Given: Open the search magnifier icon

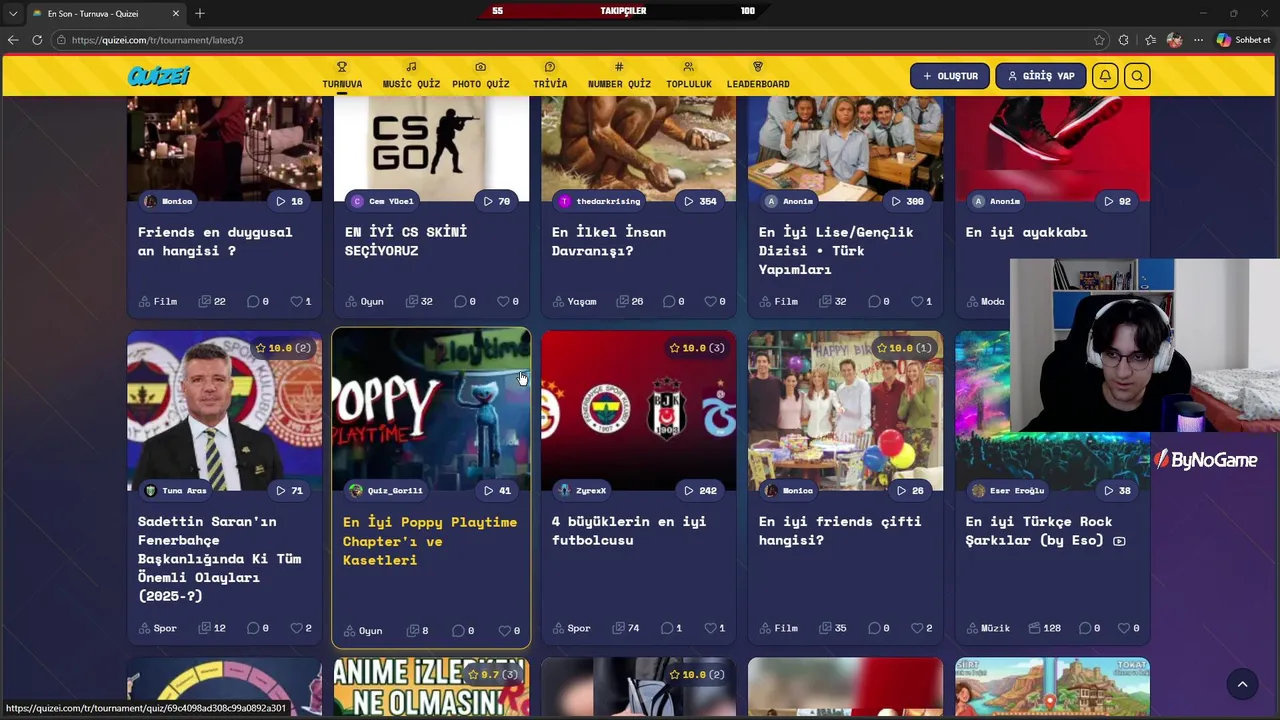Looking at the screenshot, I should pyautogui.click(x=1137, y=76).
